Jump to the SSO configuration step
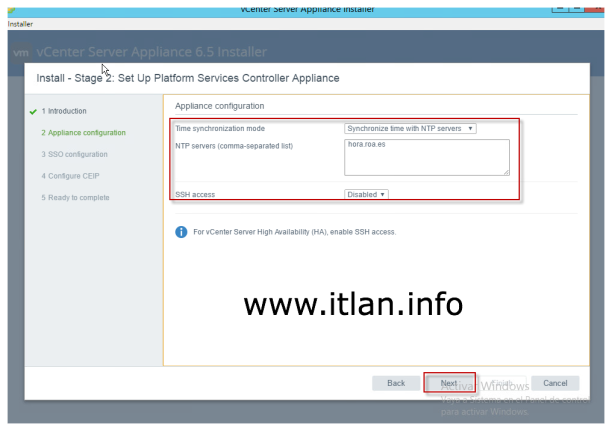The width and height of the screenshot is (612, 431). (75, 154)
